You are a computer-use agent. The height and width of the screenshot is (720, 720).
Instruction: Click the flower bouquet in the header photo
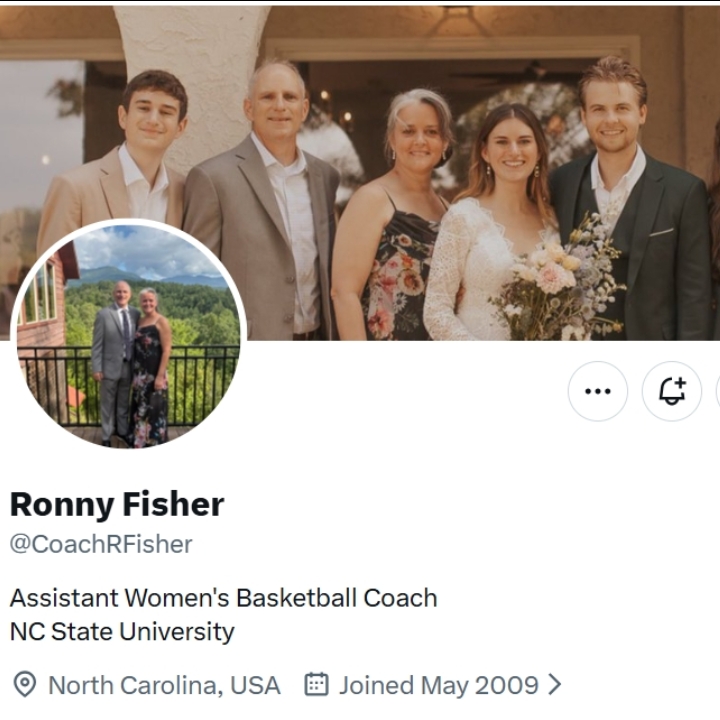click(562, 281)
